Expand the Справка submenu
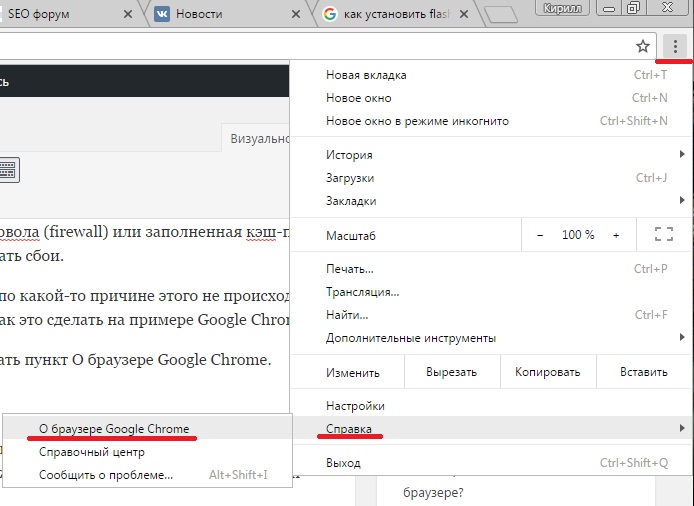The image size is (694, 506). [491, 428]
